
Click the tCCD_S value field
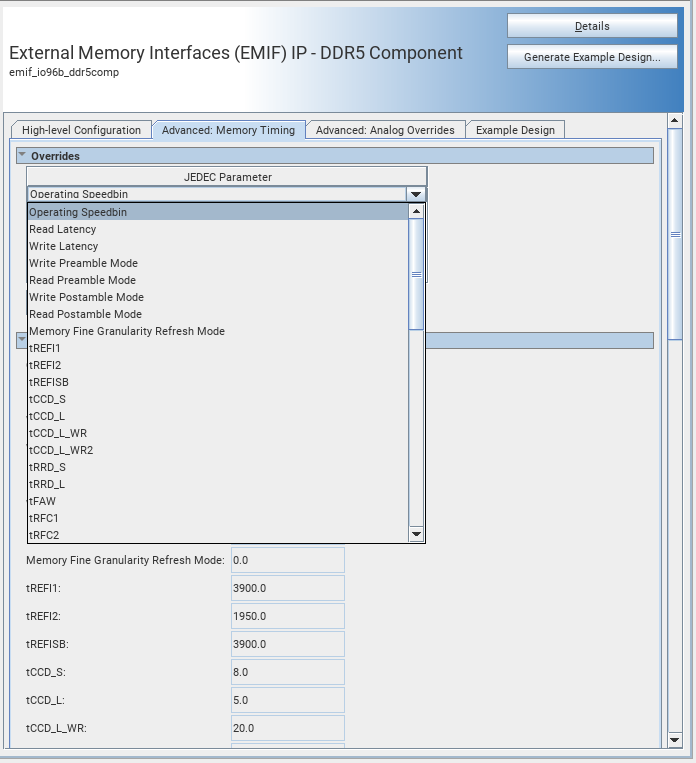pyautogui.click(x=287, y=672)
